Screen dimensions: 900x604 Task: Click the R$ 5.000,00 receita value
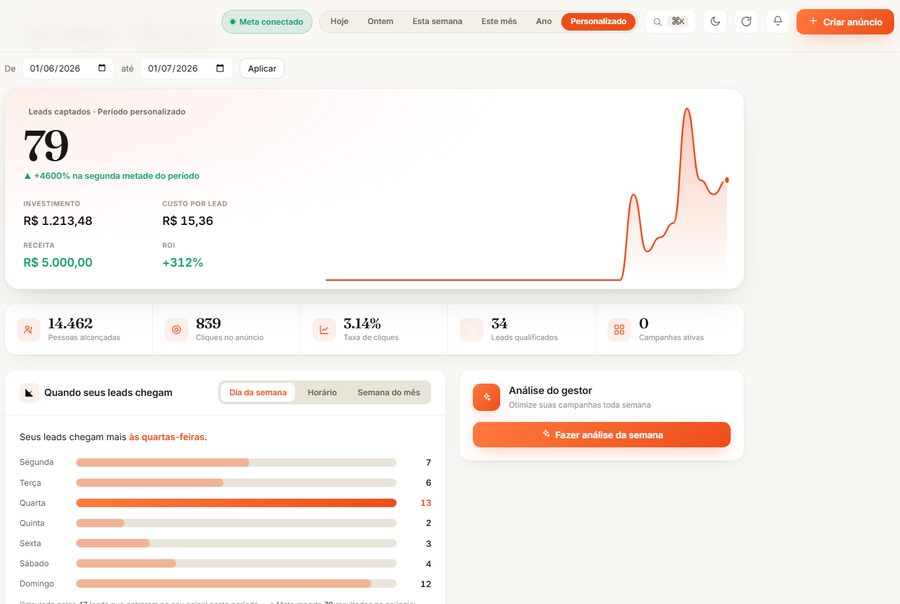click(58, 262)
